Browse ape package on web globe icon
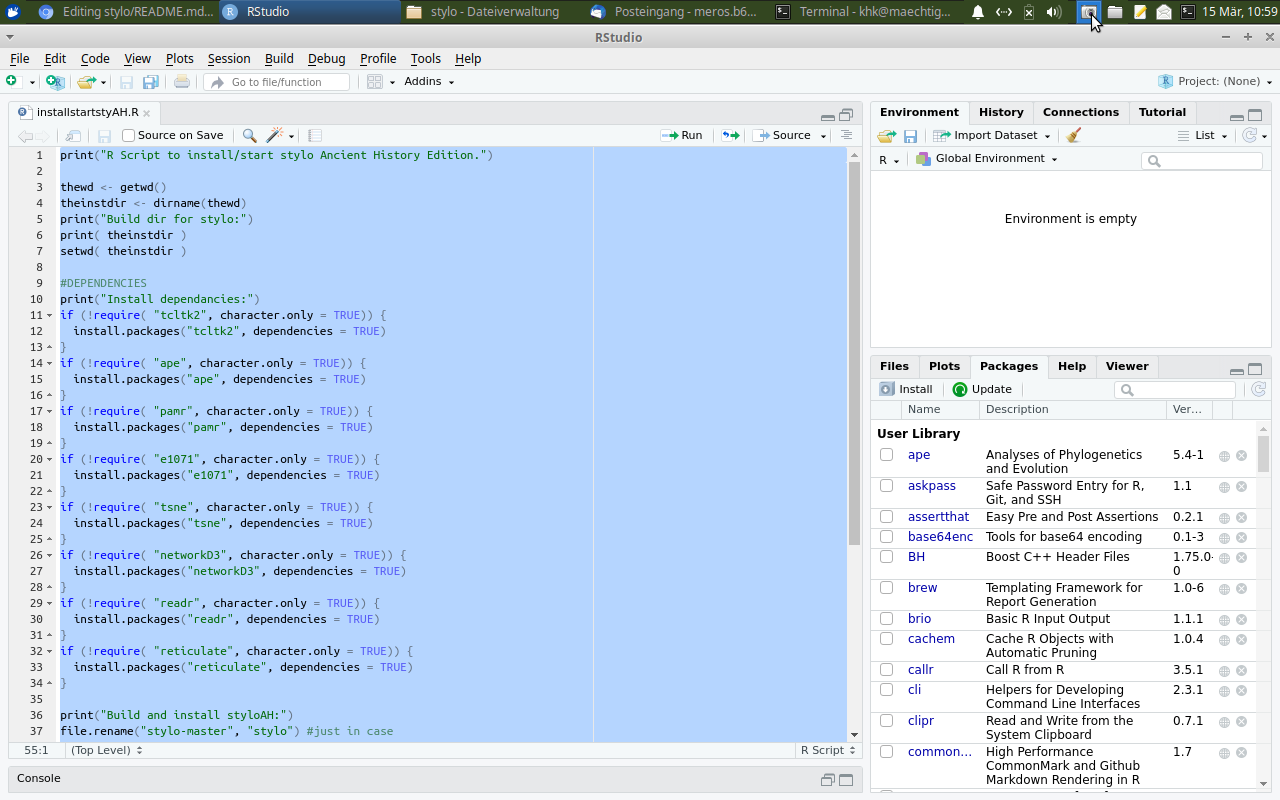The height and width of the screenshot is (800, 1280). click(x=1224, y=456)
